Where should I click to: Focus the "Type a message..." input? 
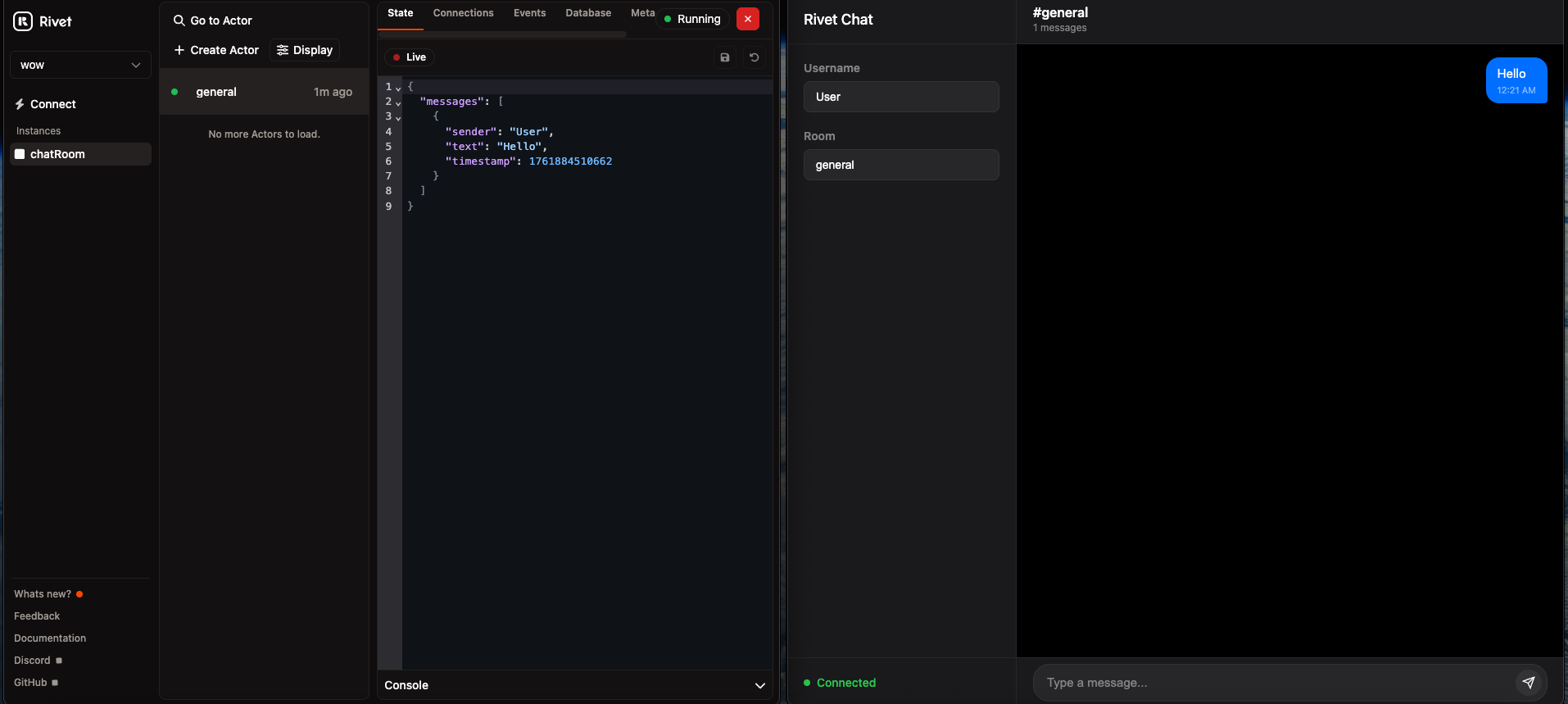[x=1274, y=683]
